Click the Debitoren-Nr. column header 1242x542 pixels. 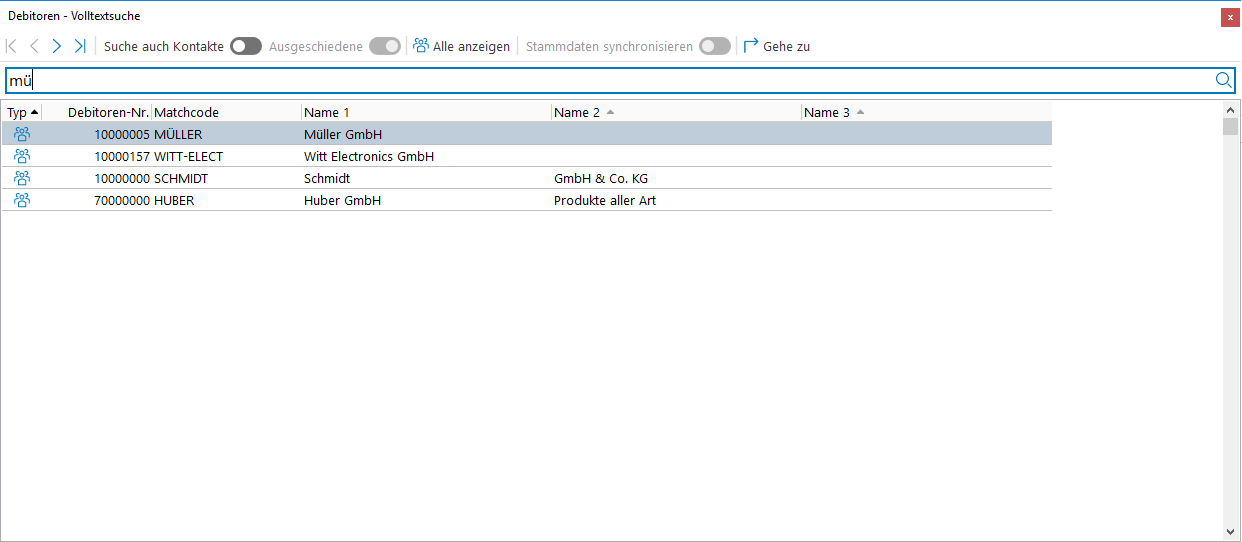click(x=108, y=112)
